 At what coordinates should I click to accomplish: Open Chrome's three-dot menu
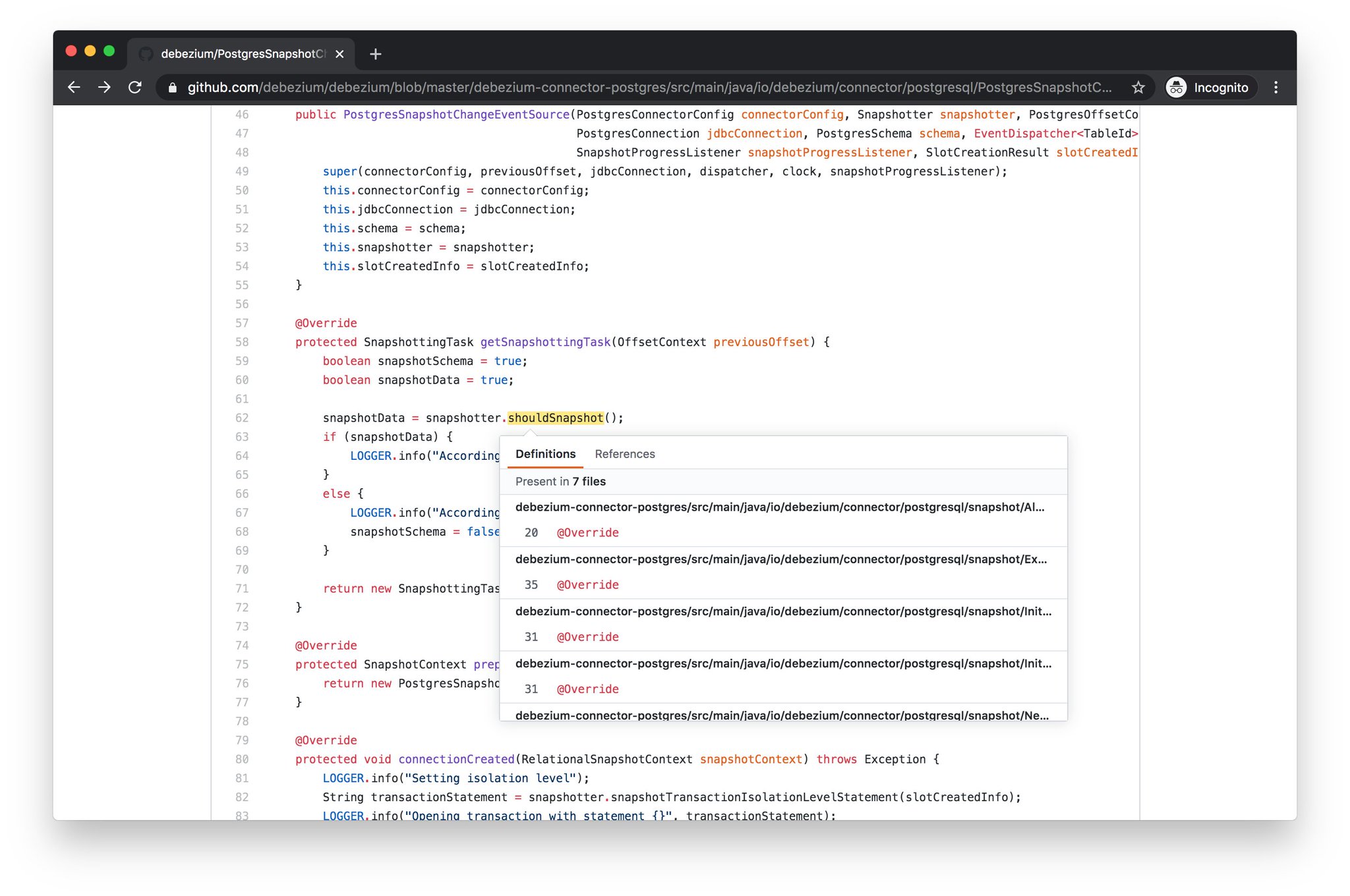tap(1276, 87)
